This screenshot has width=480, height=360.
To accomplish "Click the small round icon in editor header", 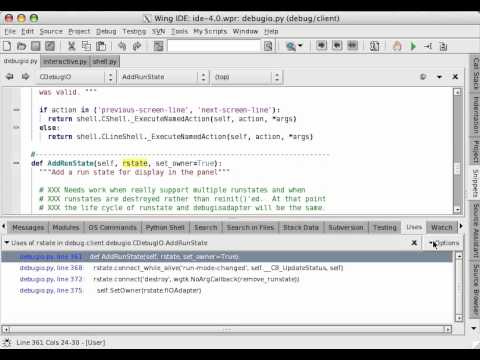I will [423, 77].
